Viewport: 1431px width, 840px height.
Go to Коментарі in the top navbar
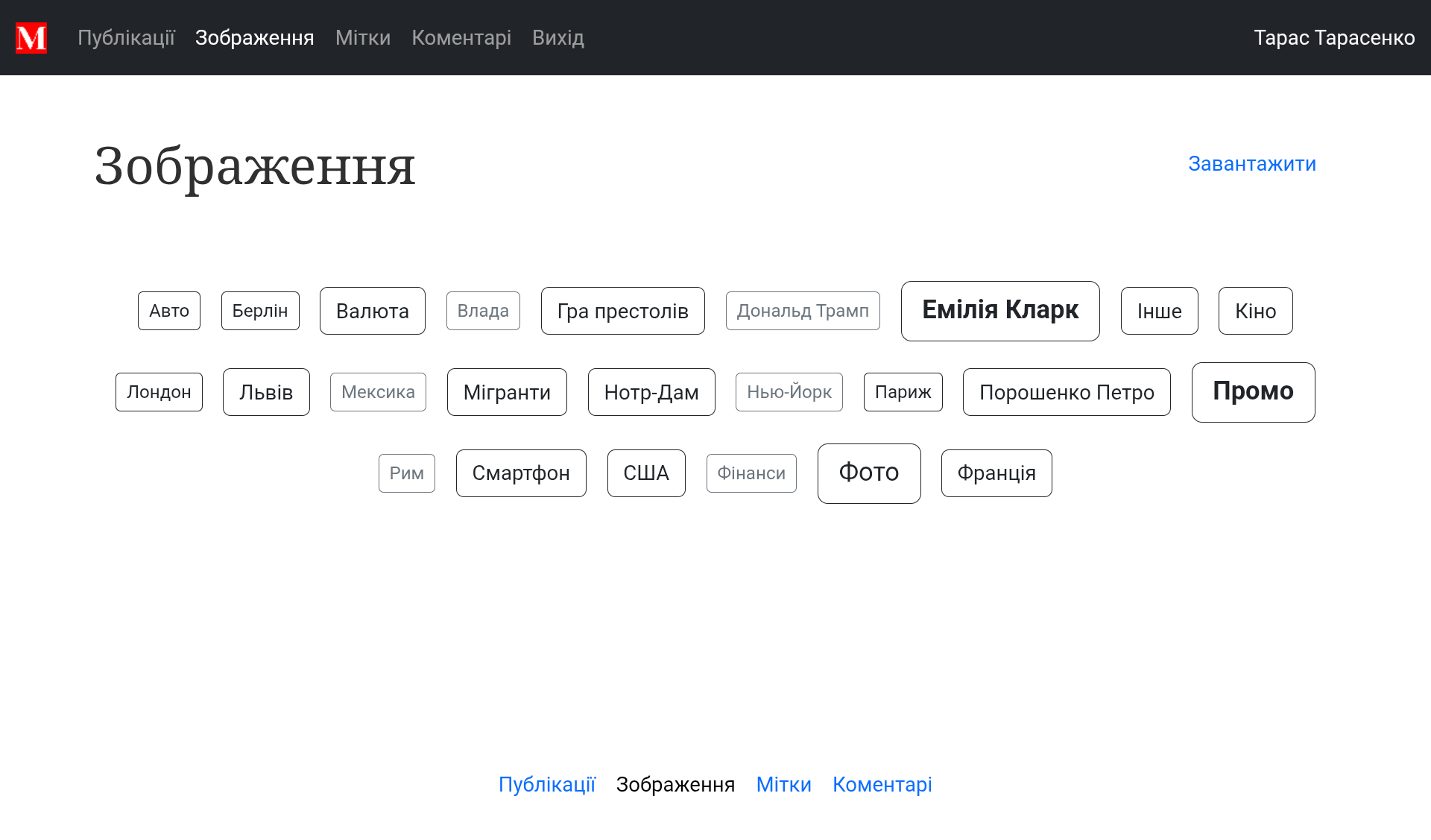tap(461, 38)
